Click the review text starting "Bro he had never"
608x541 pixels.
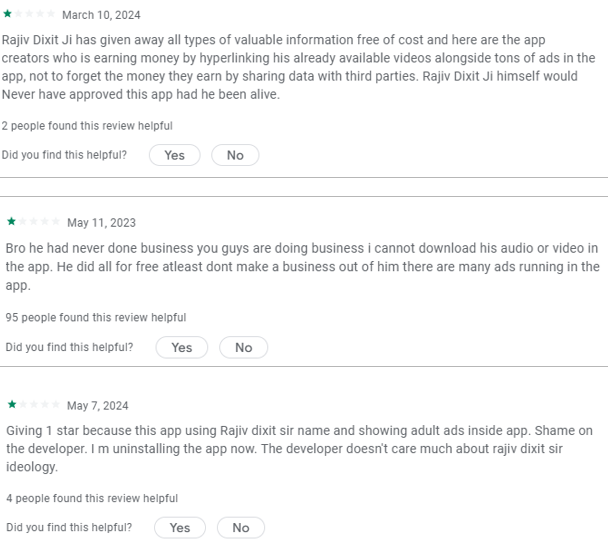coord(302,266)
